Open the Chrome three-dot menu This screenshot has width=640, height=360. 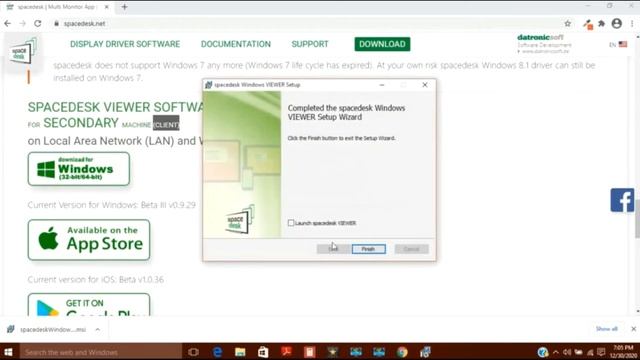632,24
